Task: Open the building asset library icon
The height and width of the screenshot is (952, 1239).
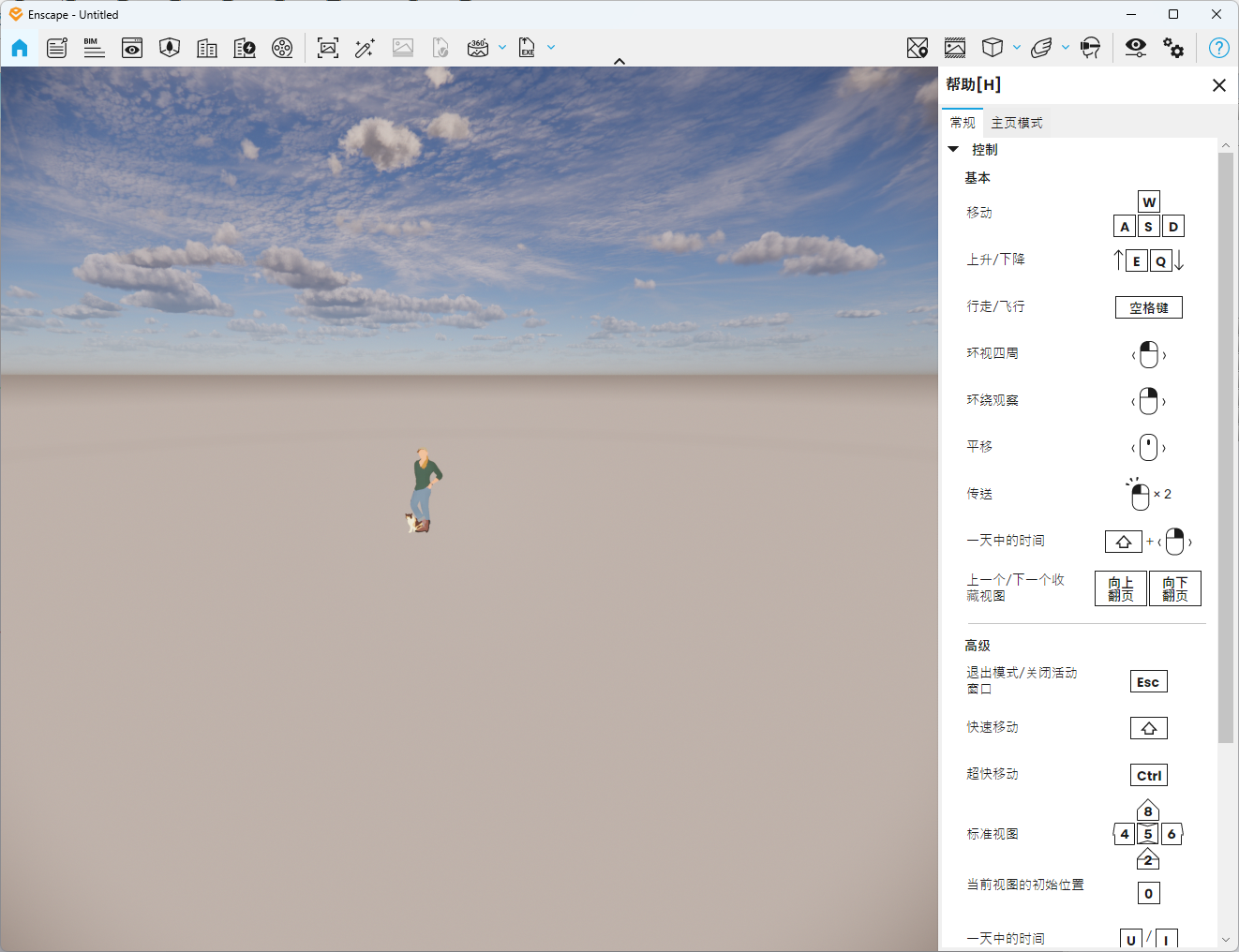Action: 207,48
